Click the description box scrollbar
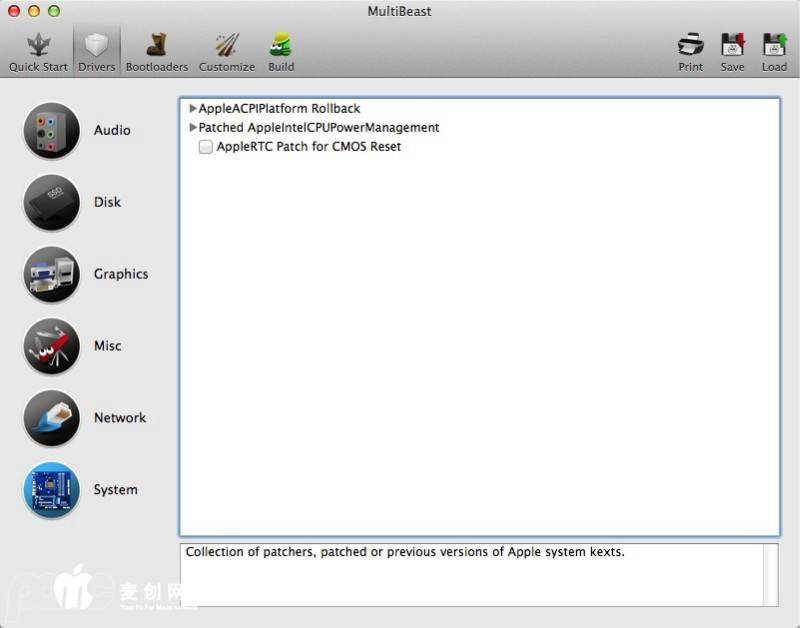Image resolution: width=800 pixels, height=628 pixels. (770, 575)
